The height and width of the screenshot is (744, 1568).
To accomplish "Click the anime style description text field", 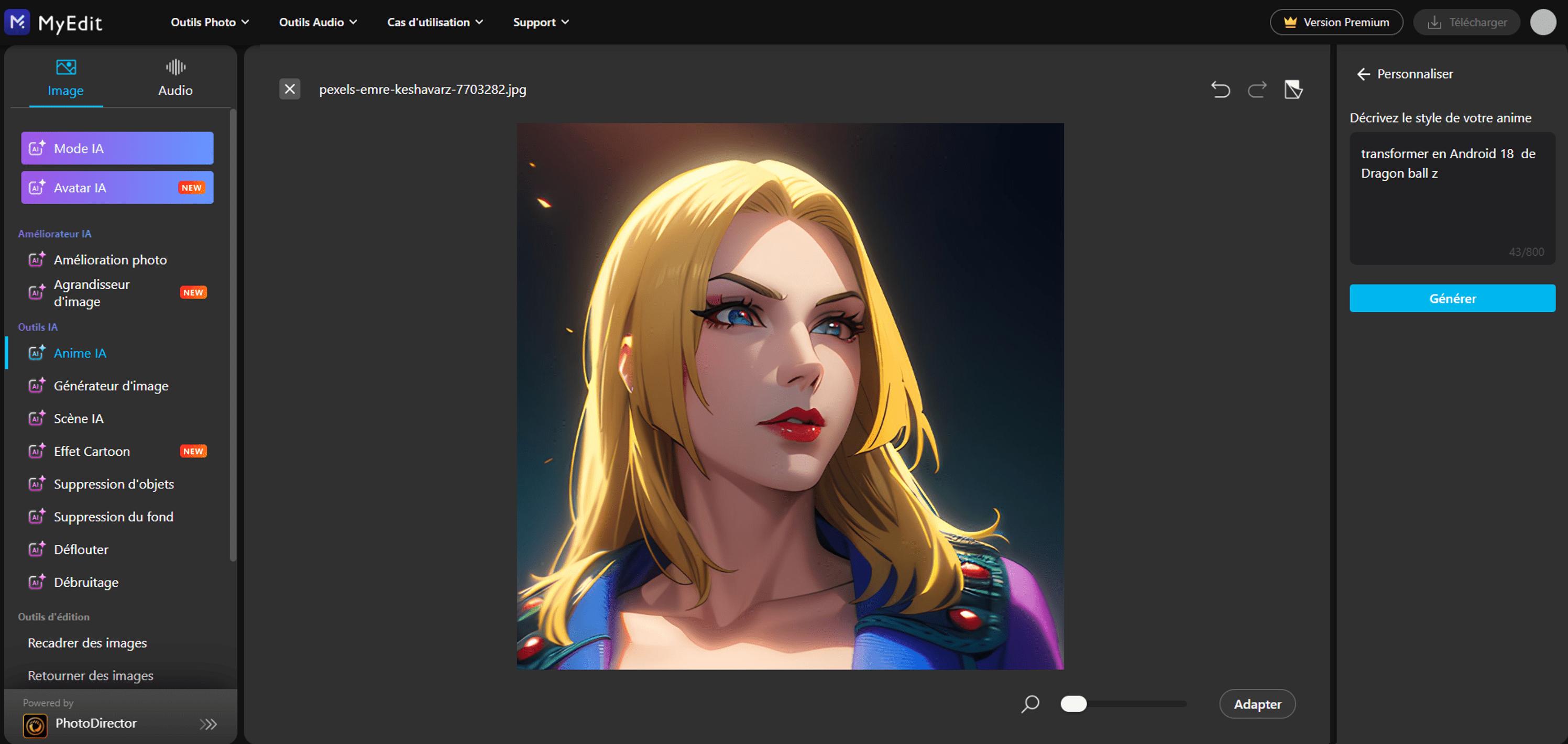I will [x=1452, y=198].
